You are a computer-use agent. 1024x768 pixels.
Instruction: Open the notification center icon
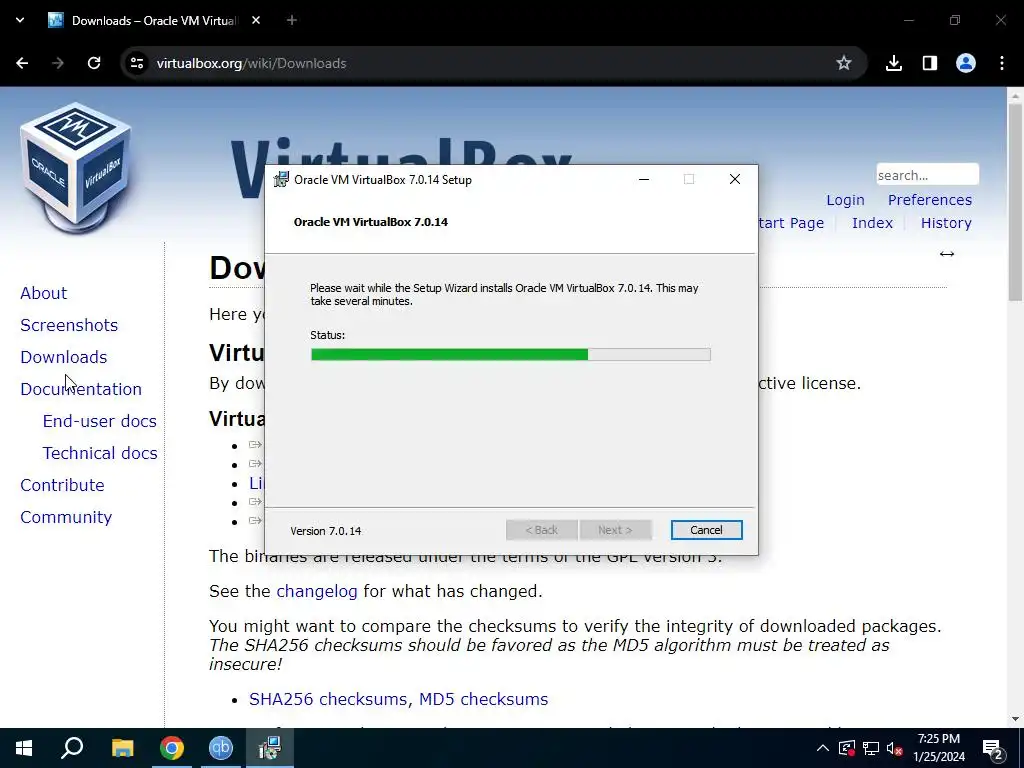coord(993,748)
